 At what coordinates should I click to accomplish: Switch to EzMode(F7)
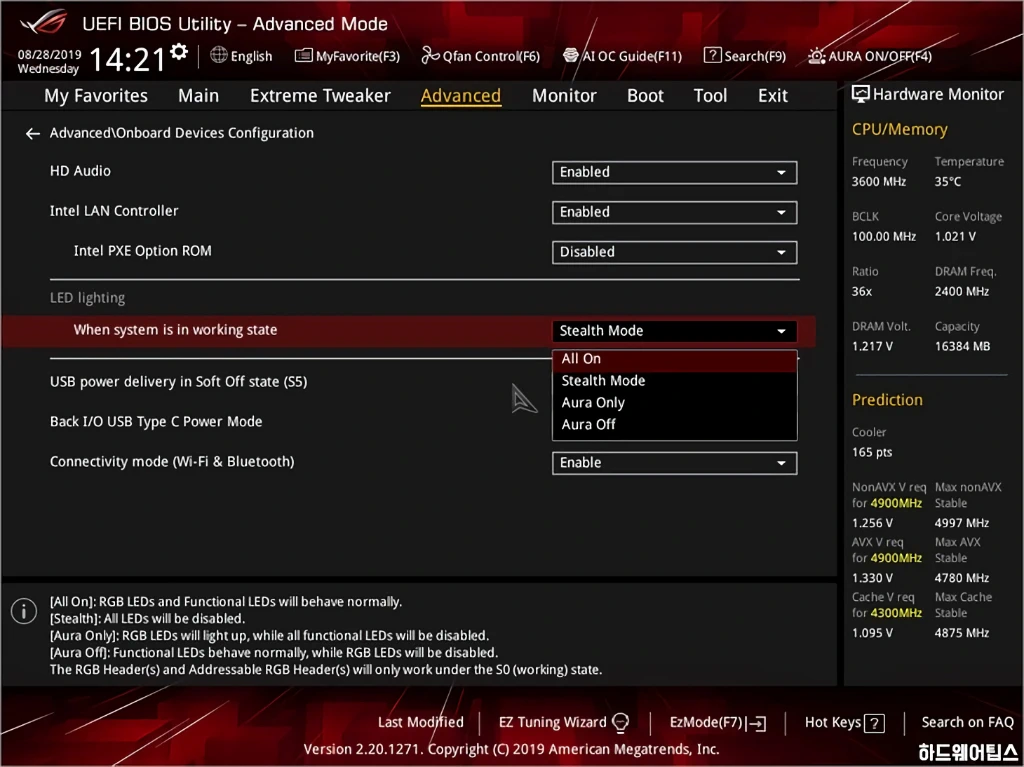[718, 723]
